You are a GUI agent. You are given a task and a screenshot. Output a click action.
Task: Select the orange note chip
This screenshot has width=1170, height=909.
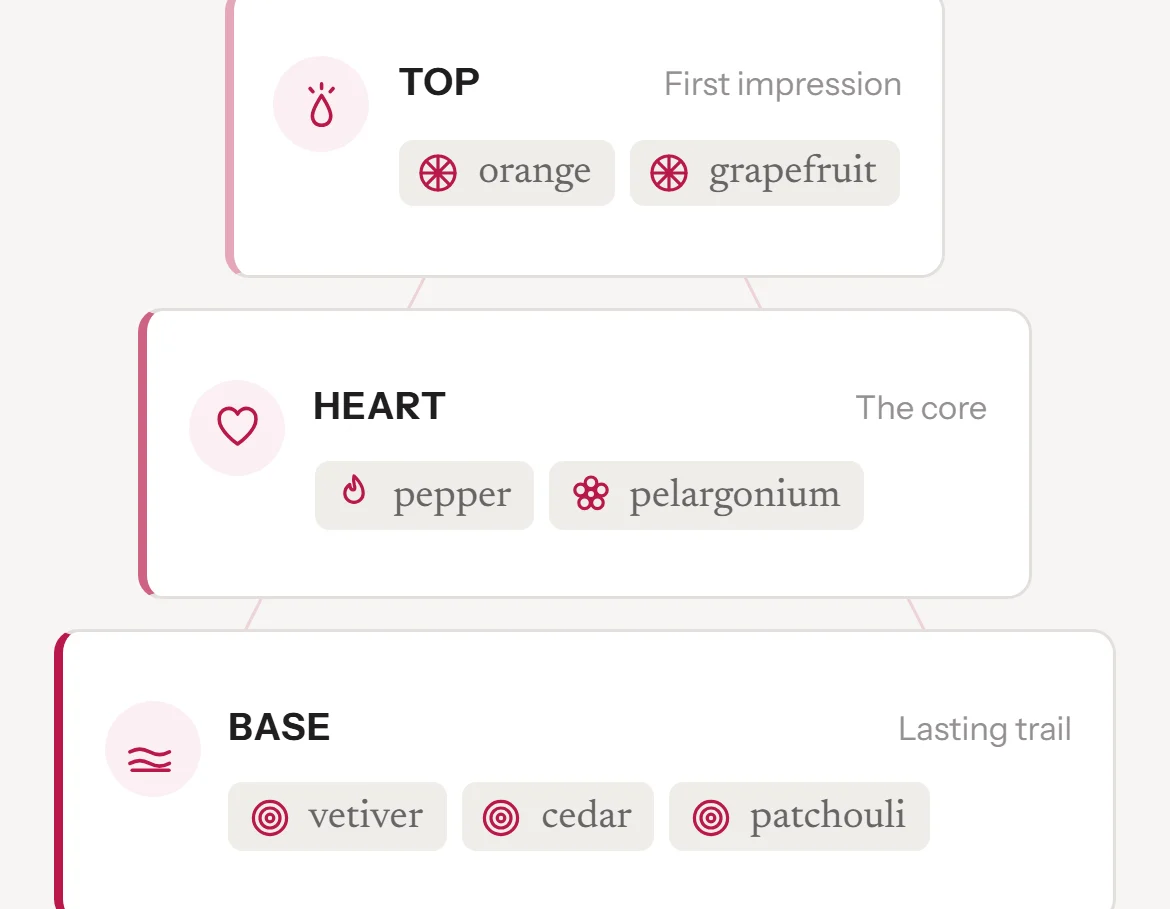(x=507, y=173)
